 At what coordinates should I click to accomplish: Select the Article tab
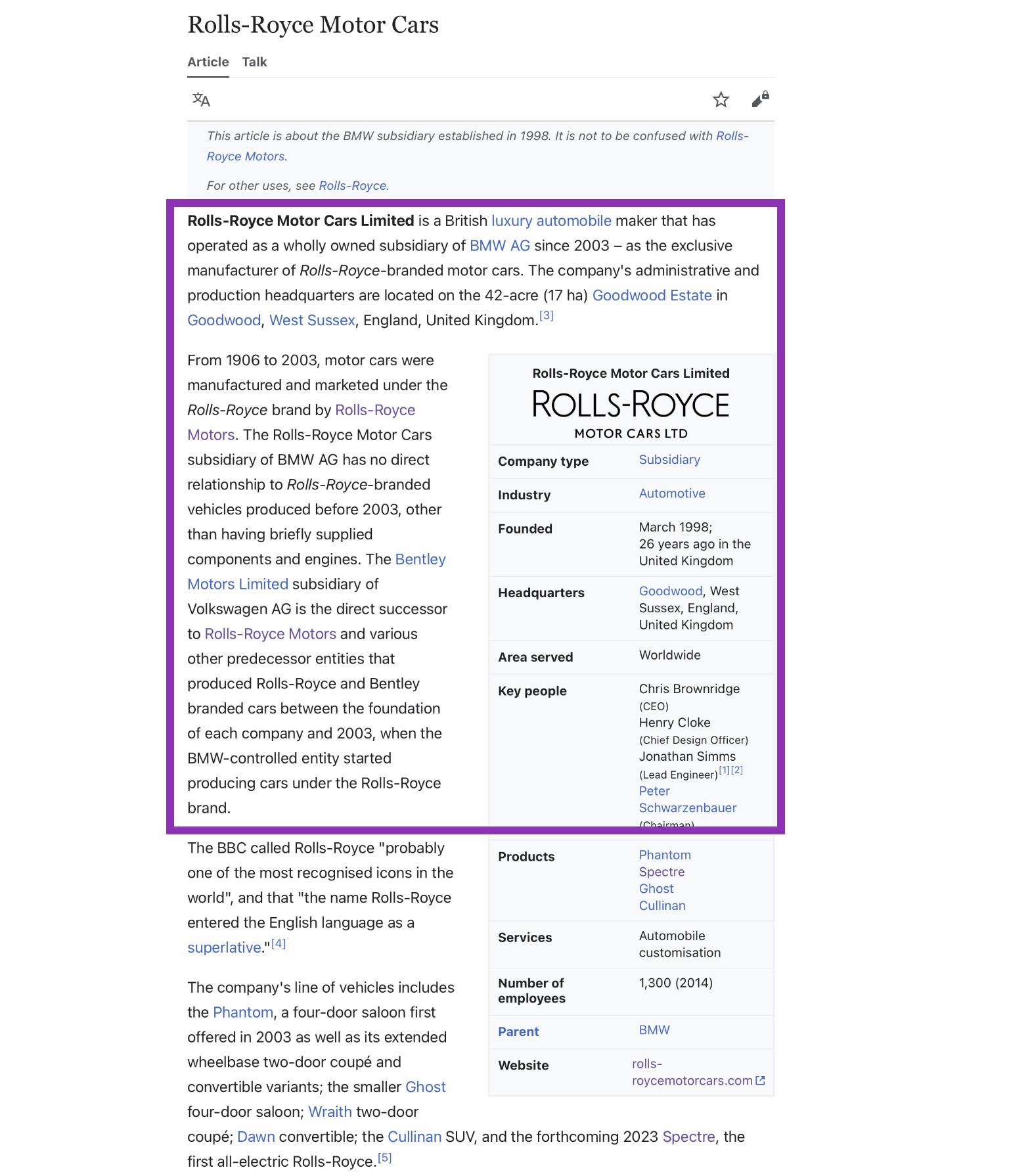(x=208, y=62)
